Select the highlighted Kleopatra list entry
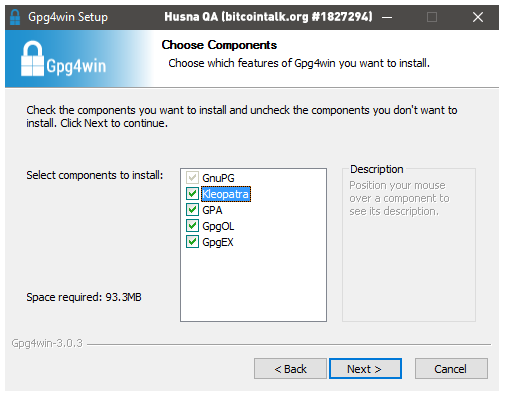 click(x=226, y=194)
